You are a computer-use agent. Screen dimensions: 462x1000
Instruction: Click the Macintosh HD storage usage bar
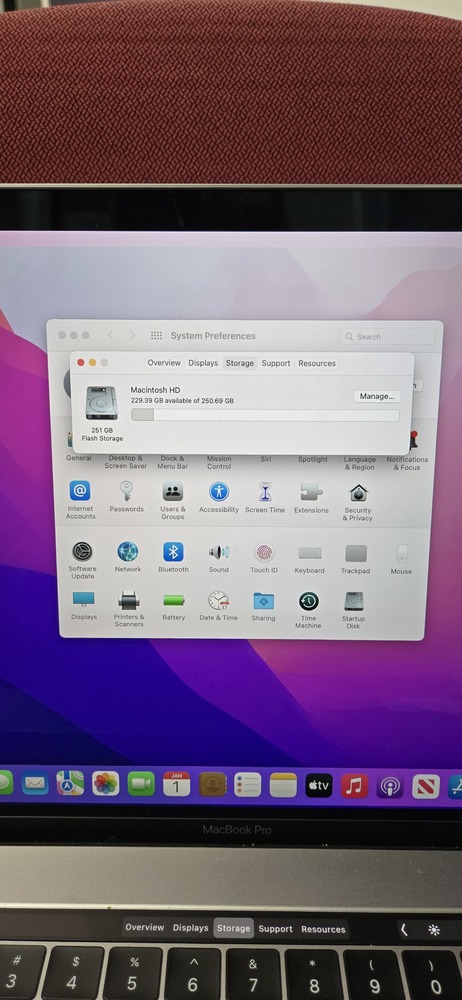pos(265,415)
